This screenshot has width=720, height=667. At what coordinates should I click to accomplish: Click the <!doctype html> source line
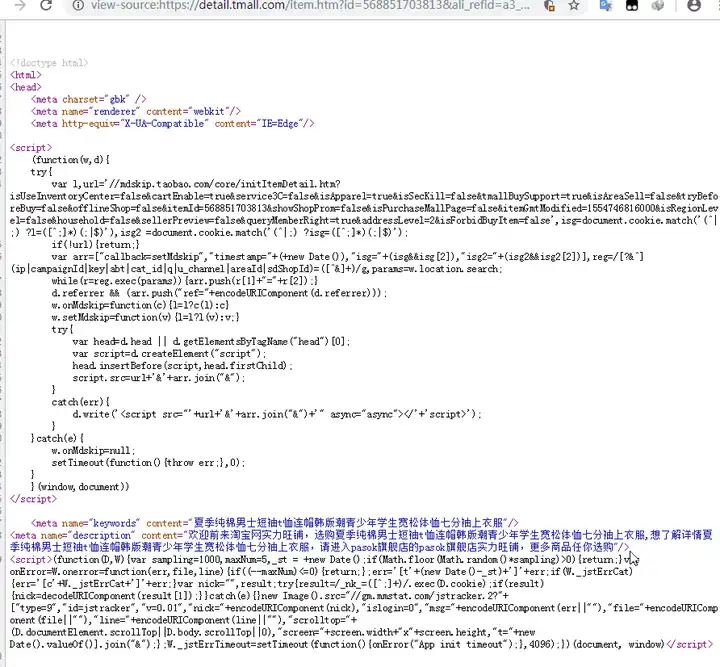[49, 63]
